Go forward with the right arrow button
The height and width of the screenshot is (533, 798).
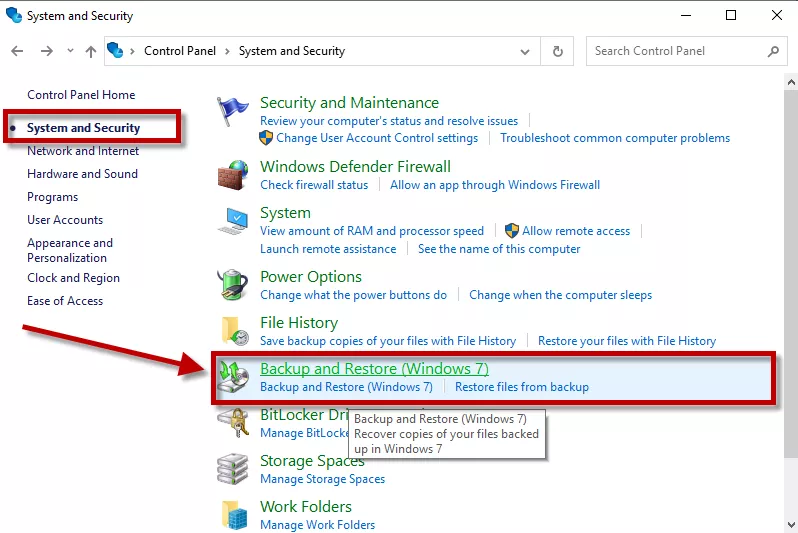coord(47,51)
